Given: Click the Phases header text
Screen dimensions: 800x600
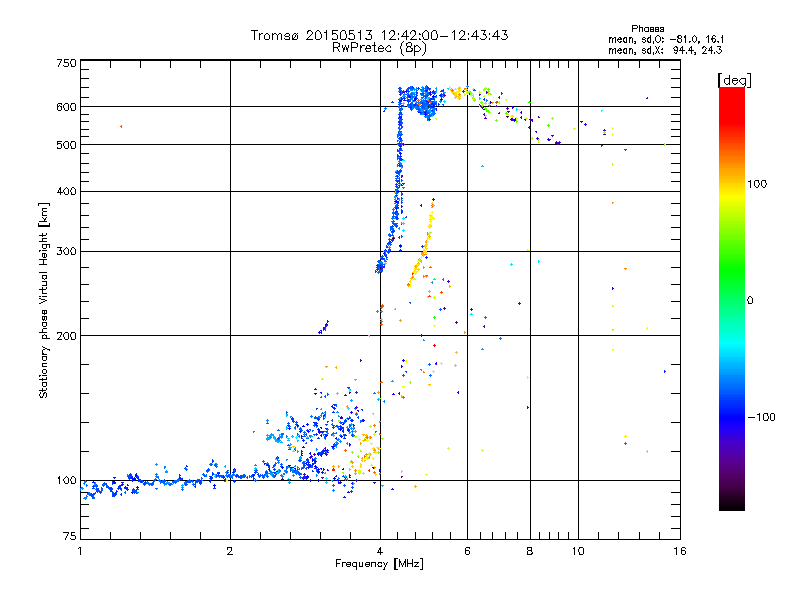Looking at the screenshot, I should pos(647,29).
